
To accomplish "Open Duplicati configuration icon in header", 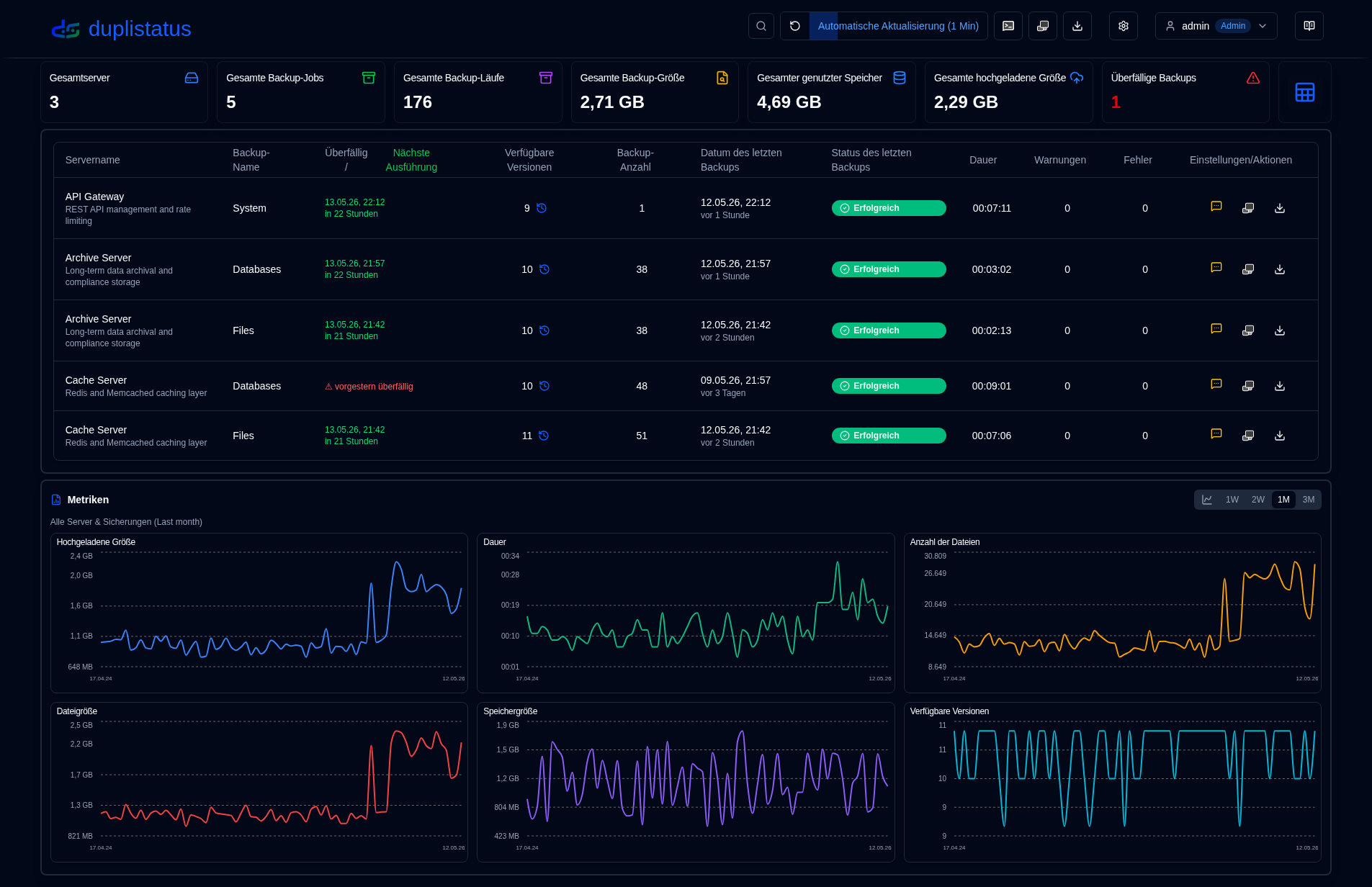I will [1043, 26].
